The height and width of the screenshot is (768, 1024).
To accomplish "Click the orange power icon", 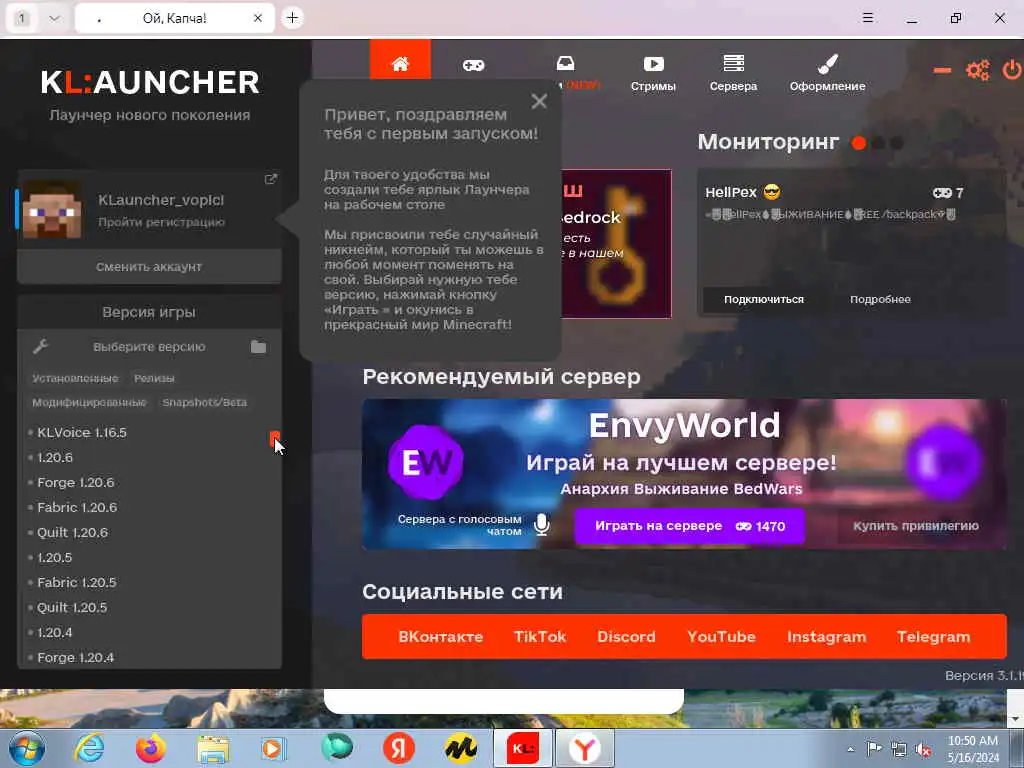I will coord(1012,70).
